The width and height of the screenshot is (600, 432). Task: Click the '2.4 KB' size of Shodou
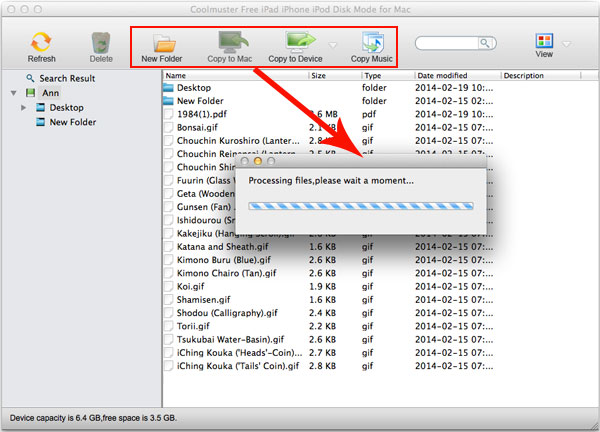tap(322, 313)
